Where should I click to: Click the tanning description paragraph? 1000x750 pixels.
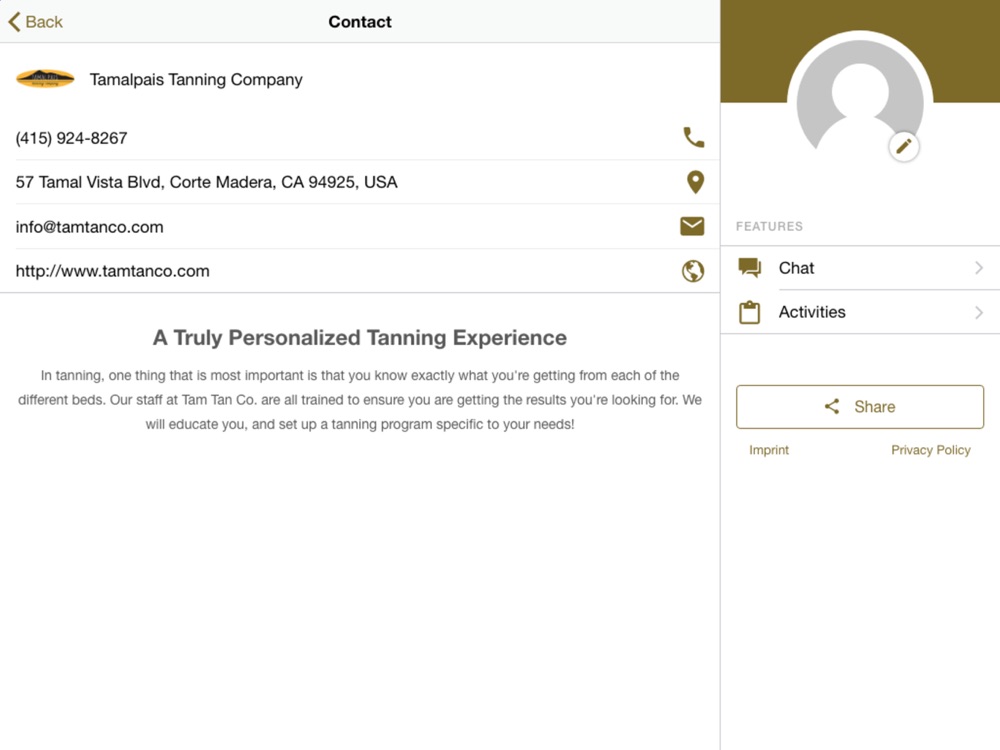[360, 400]
